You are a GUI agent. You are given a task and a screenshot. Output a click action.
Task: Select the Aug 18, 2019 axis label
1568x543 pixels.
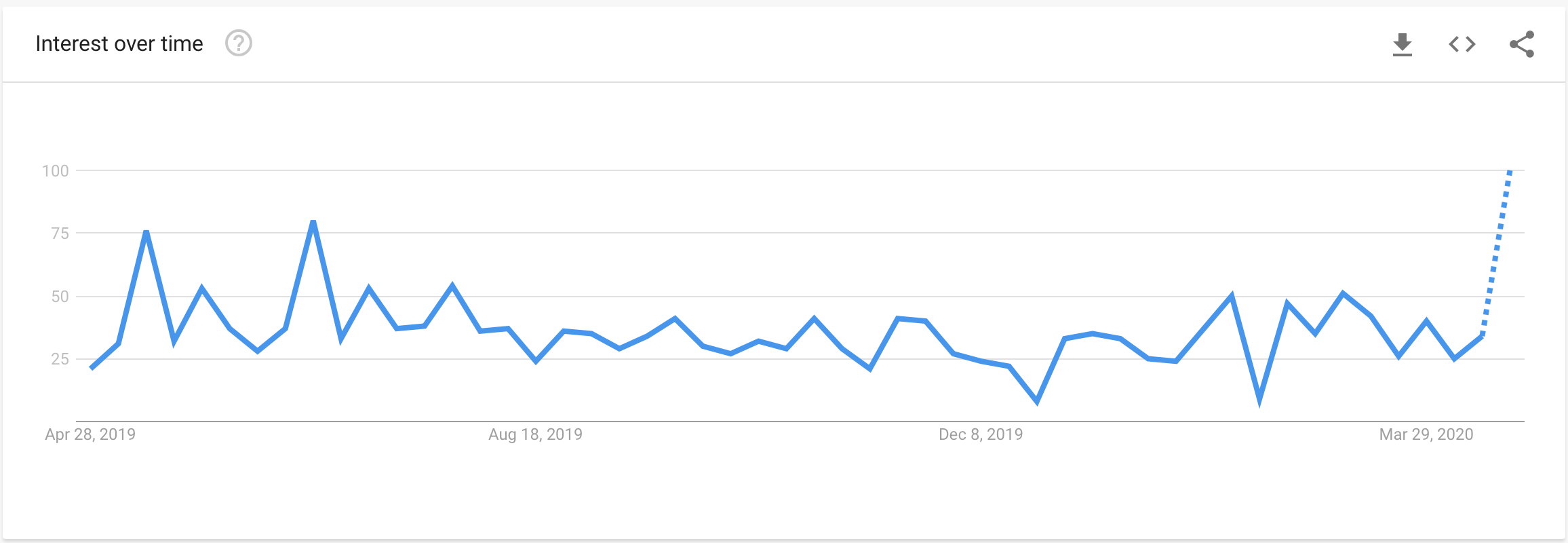click(535, 434)
